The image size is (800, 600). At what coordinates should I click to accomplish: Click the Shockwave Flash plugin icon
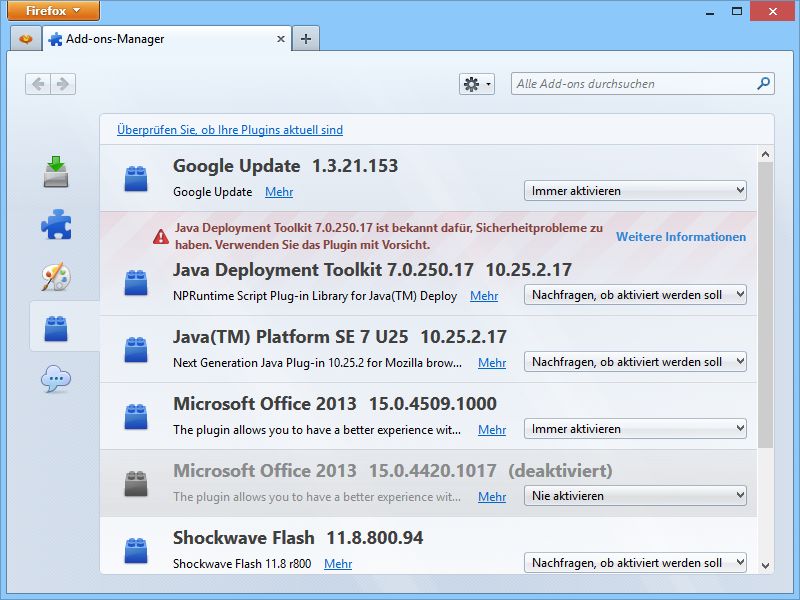pyautogui.click(x=136, y=550)
